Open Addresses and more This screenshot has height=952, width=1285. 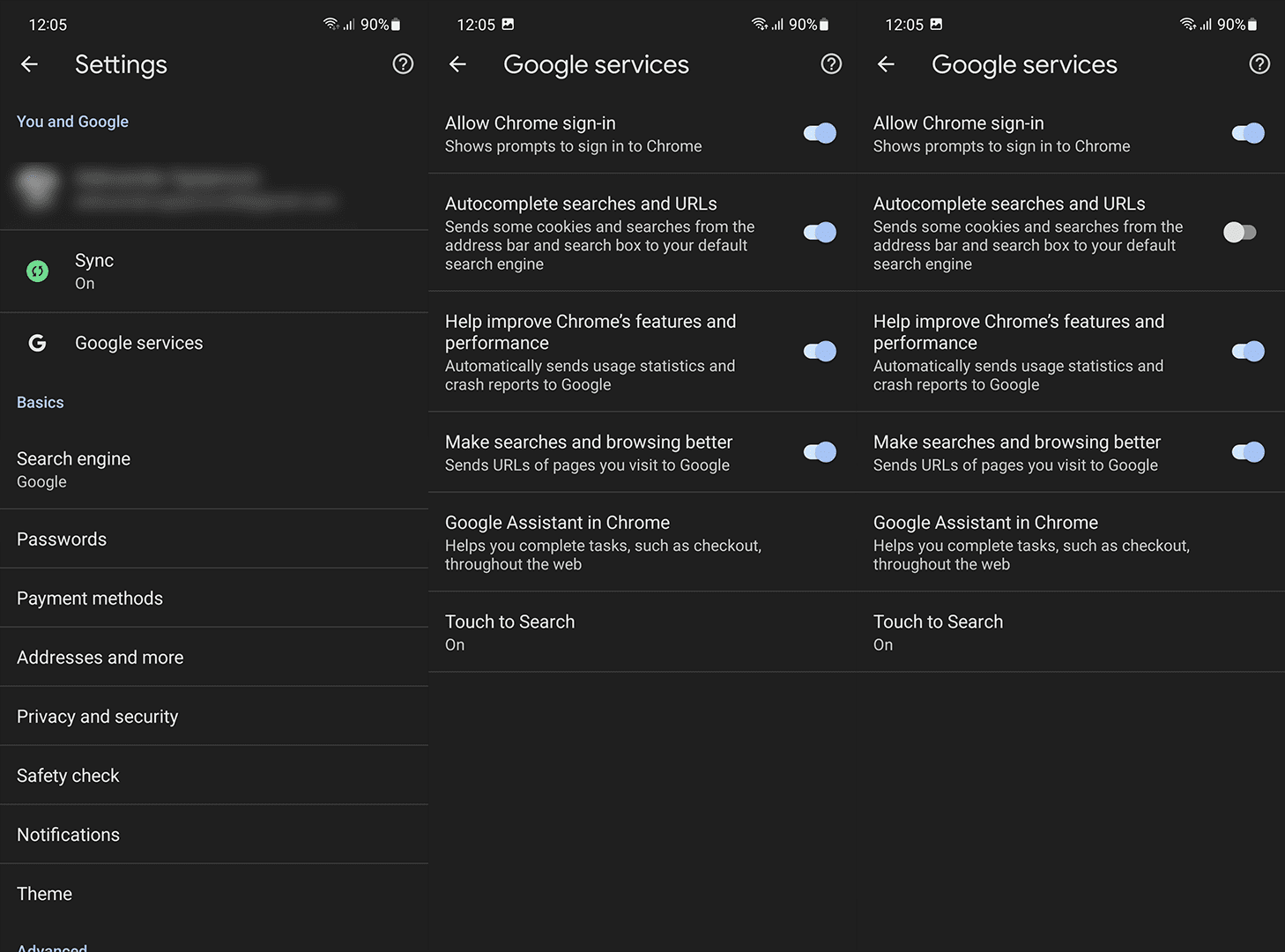pos(214,657)
